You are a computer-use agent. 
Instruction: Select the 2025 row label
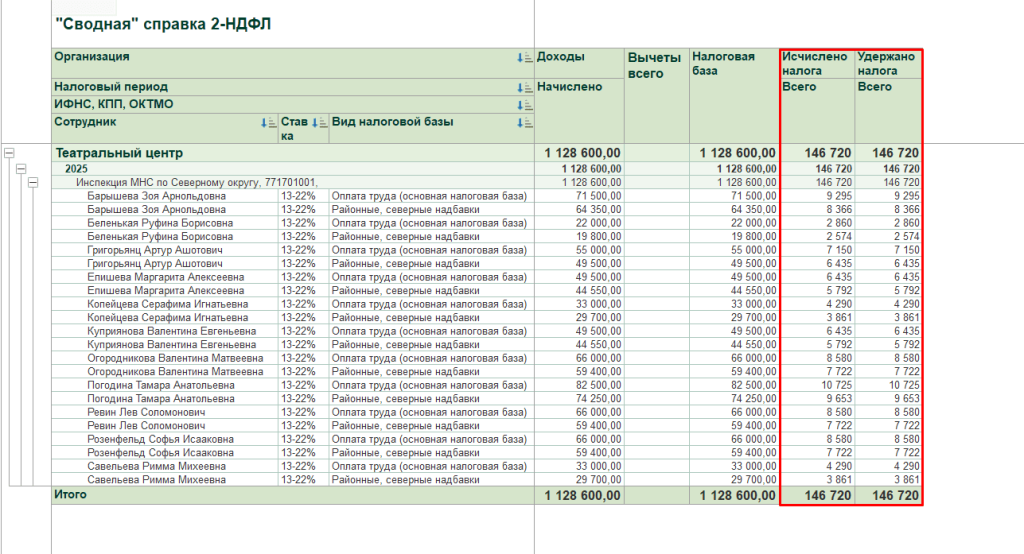tap(76, 169)
